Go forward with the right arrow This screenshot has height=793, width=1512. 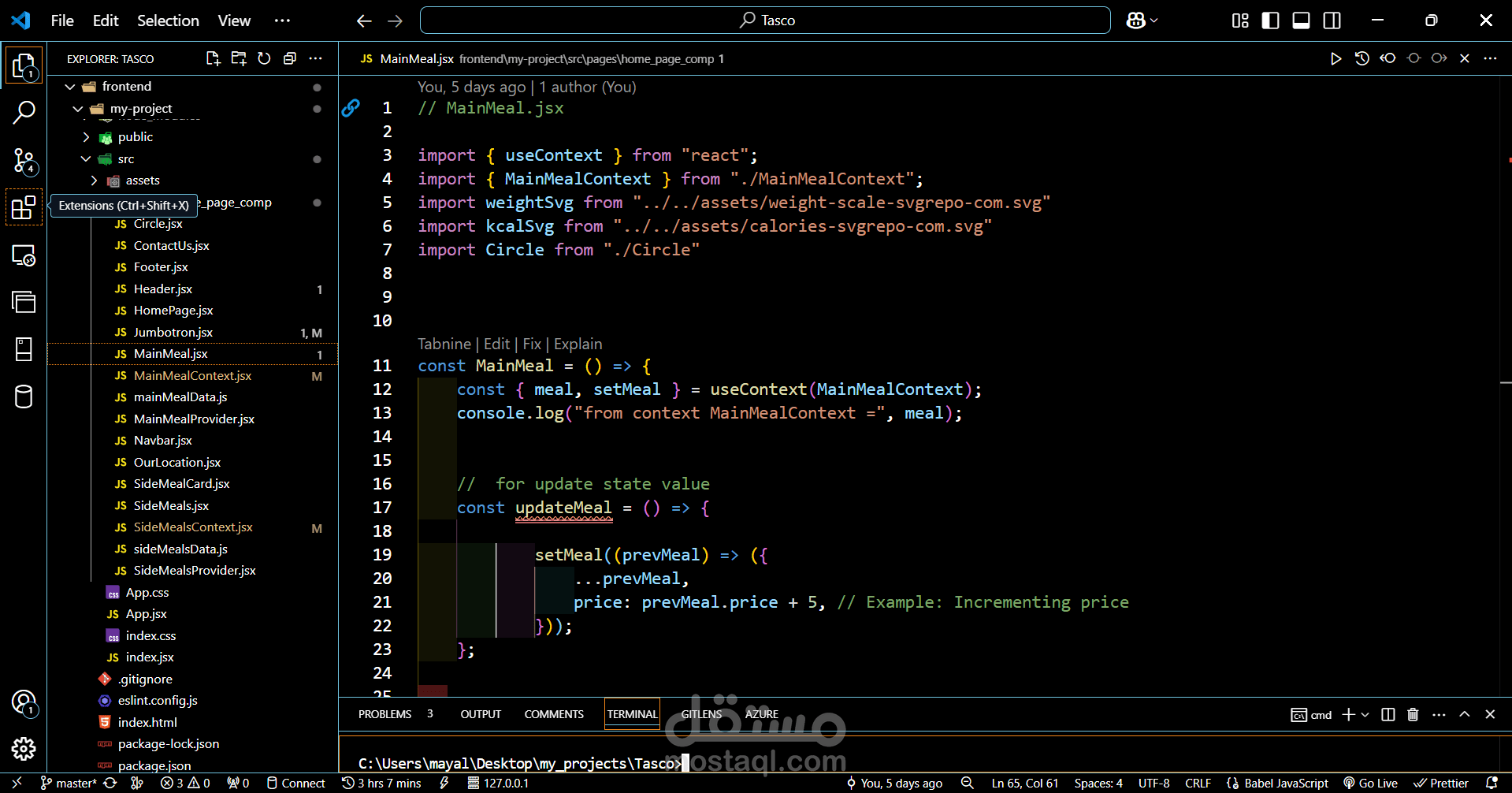395,20
